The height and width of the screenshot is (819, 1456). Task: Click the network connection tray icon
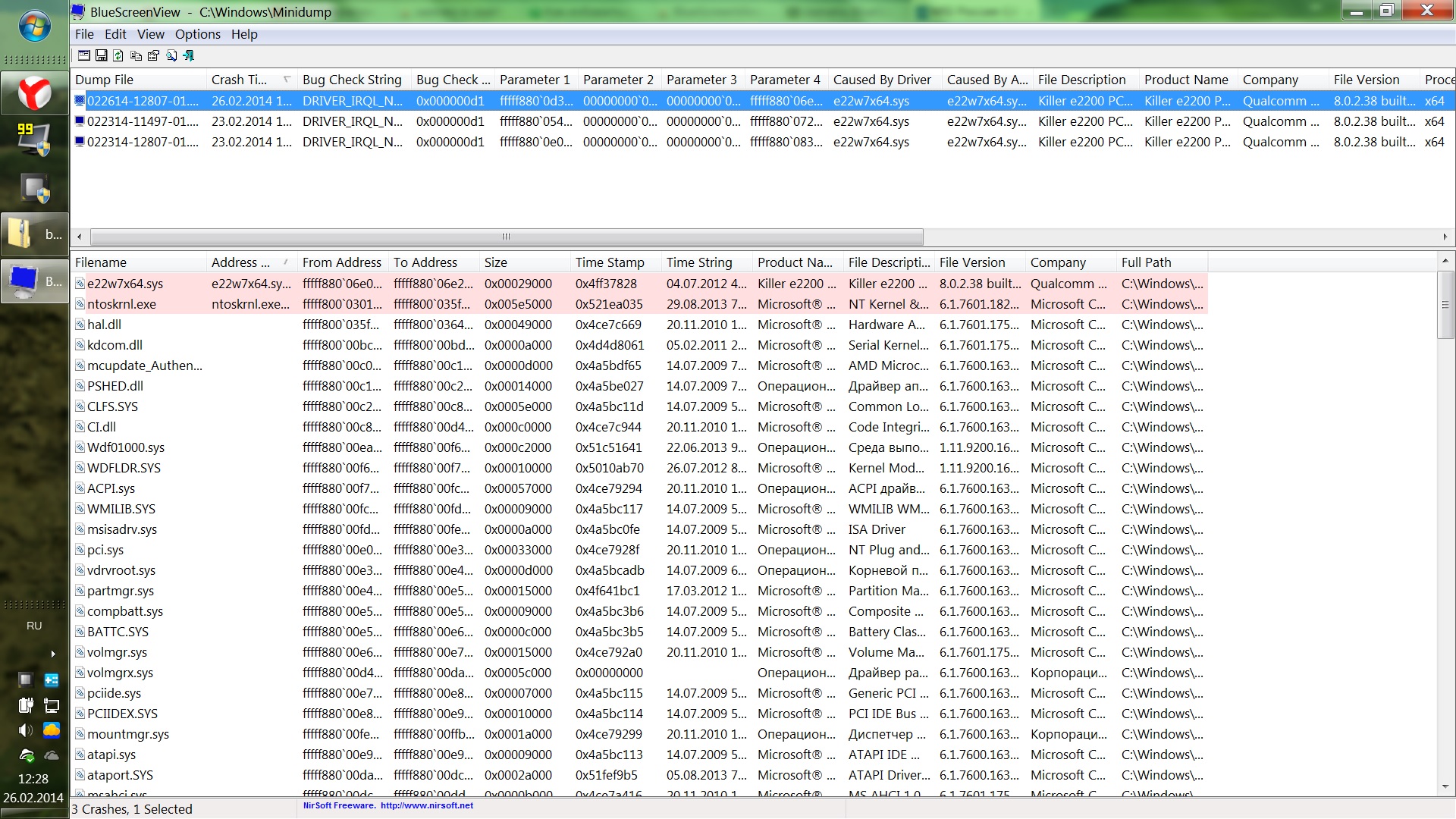click(51, 706)
